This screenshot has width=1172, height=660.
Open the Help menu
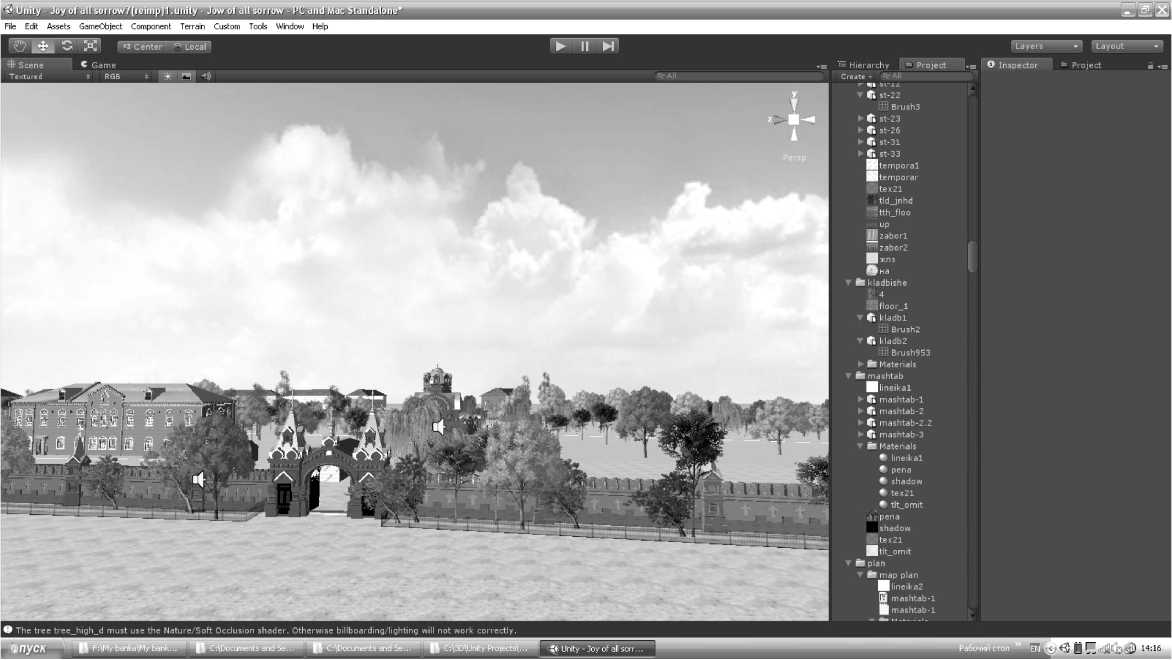click(x=320, y=26)
